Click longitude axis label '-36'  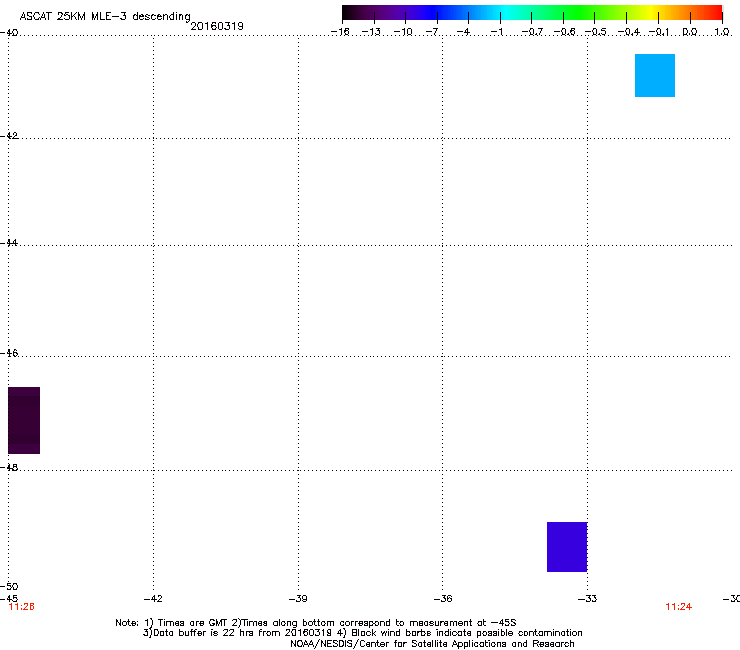click(x=443, y=599)
